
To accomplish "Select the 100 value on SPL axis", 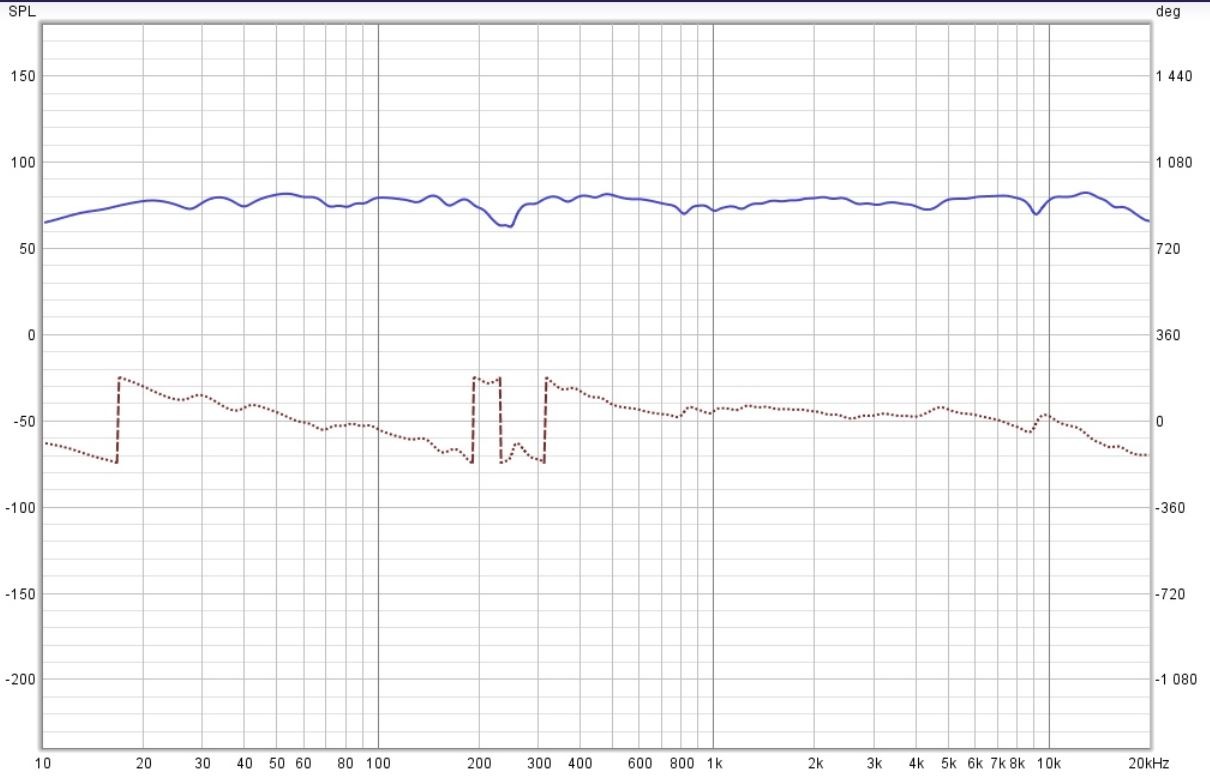I will click(x=24, y=162).
